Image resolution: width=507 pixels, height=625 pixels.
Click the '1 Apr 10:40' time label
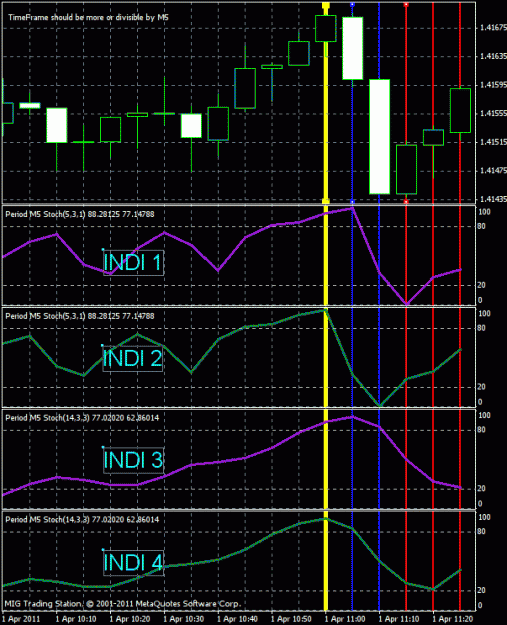[x=237, y=619]
